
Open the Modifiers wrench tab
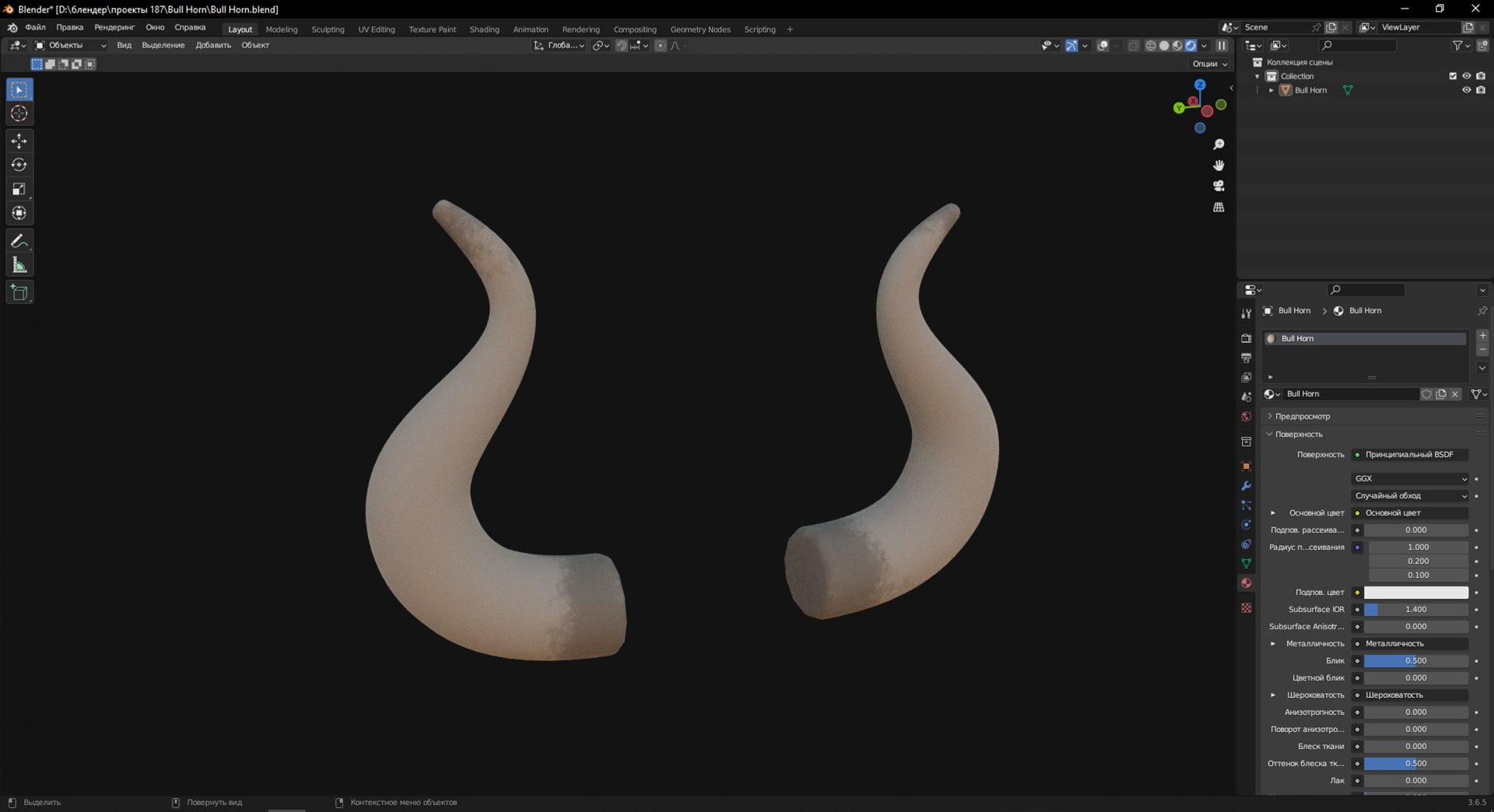coord(1246,485)
